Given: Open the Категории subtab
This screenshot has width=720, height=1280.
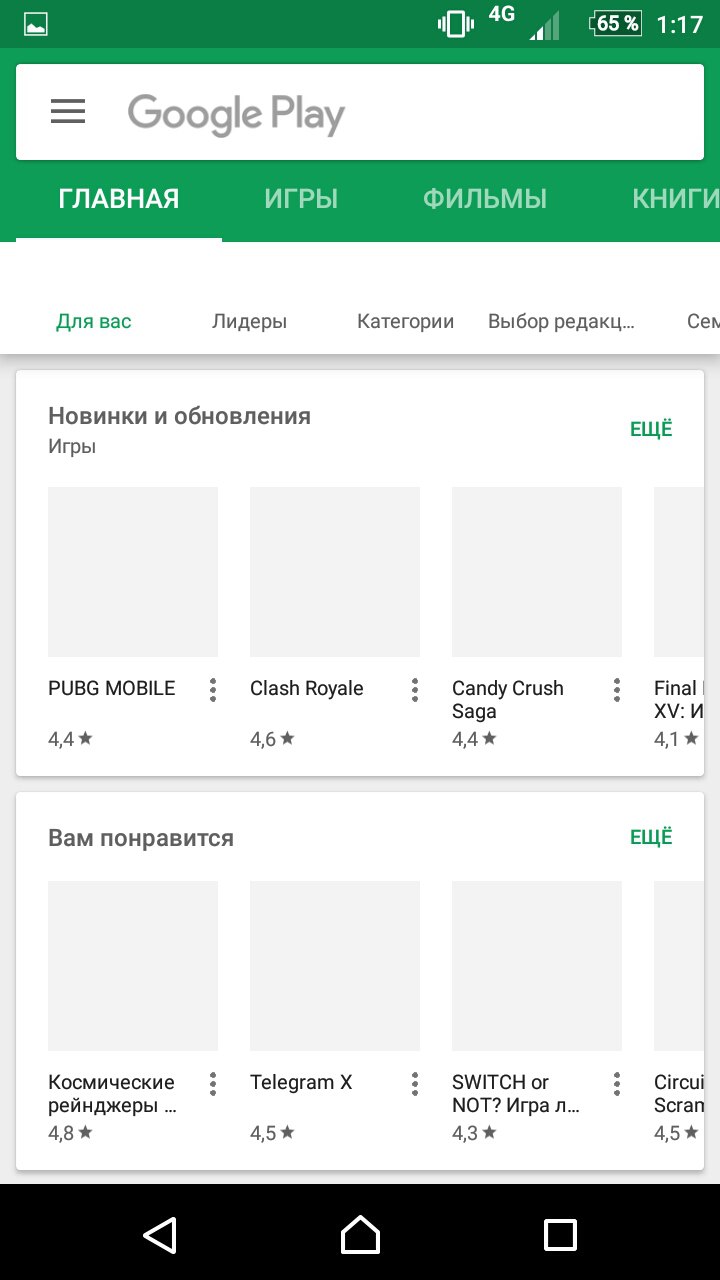Looking at the screenshot, I should pyautogui.click(x=406, y=322).
